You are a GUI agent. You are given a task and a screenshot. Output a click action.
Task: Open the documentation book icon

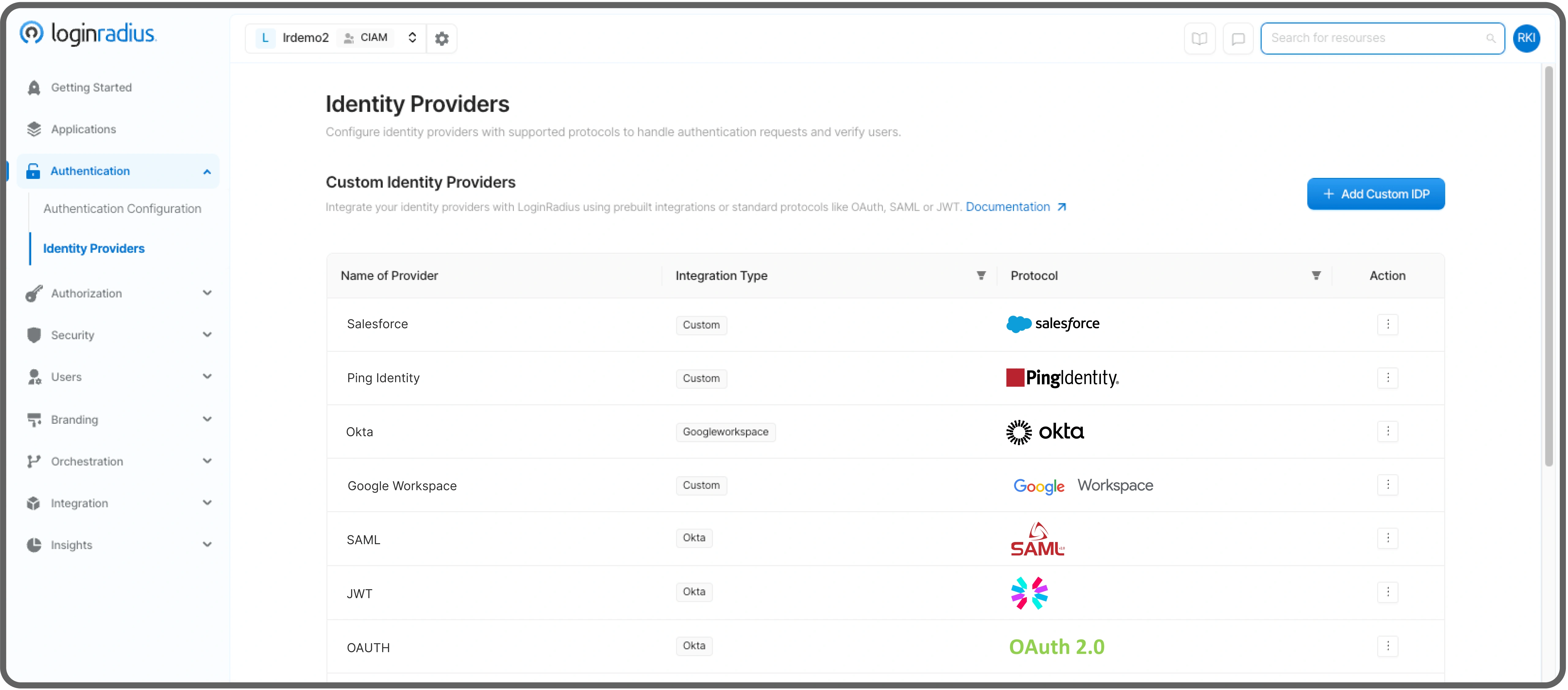(x=1199, y=38)
